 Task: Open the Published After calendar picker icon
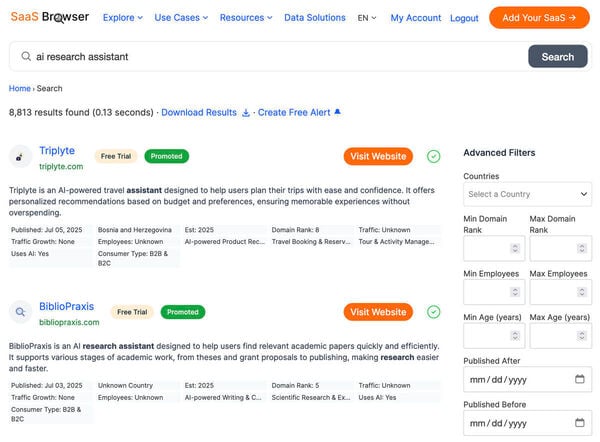580,379
